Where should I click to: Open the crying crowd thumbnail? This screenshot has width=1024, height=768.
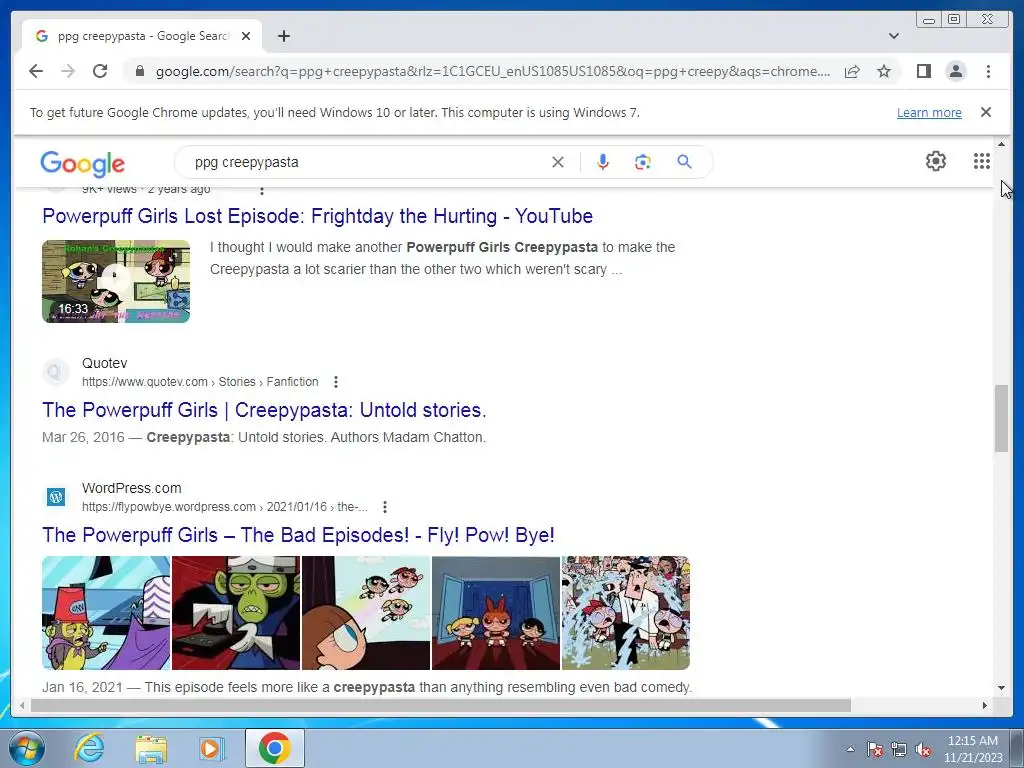(x=626, y=613)
